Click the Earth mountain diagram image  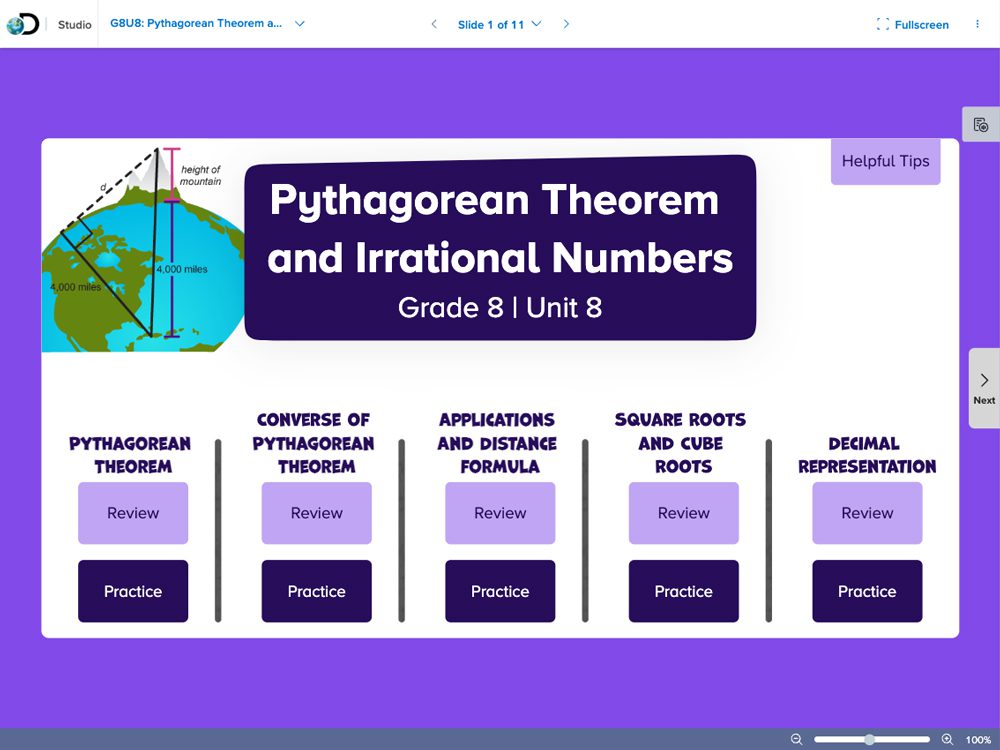coord(140,250)
